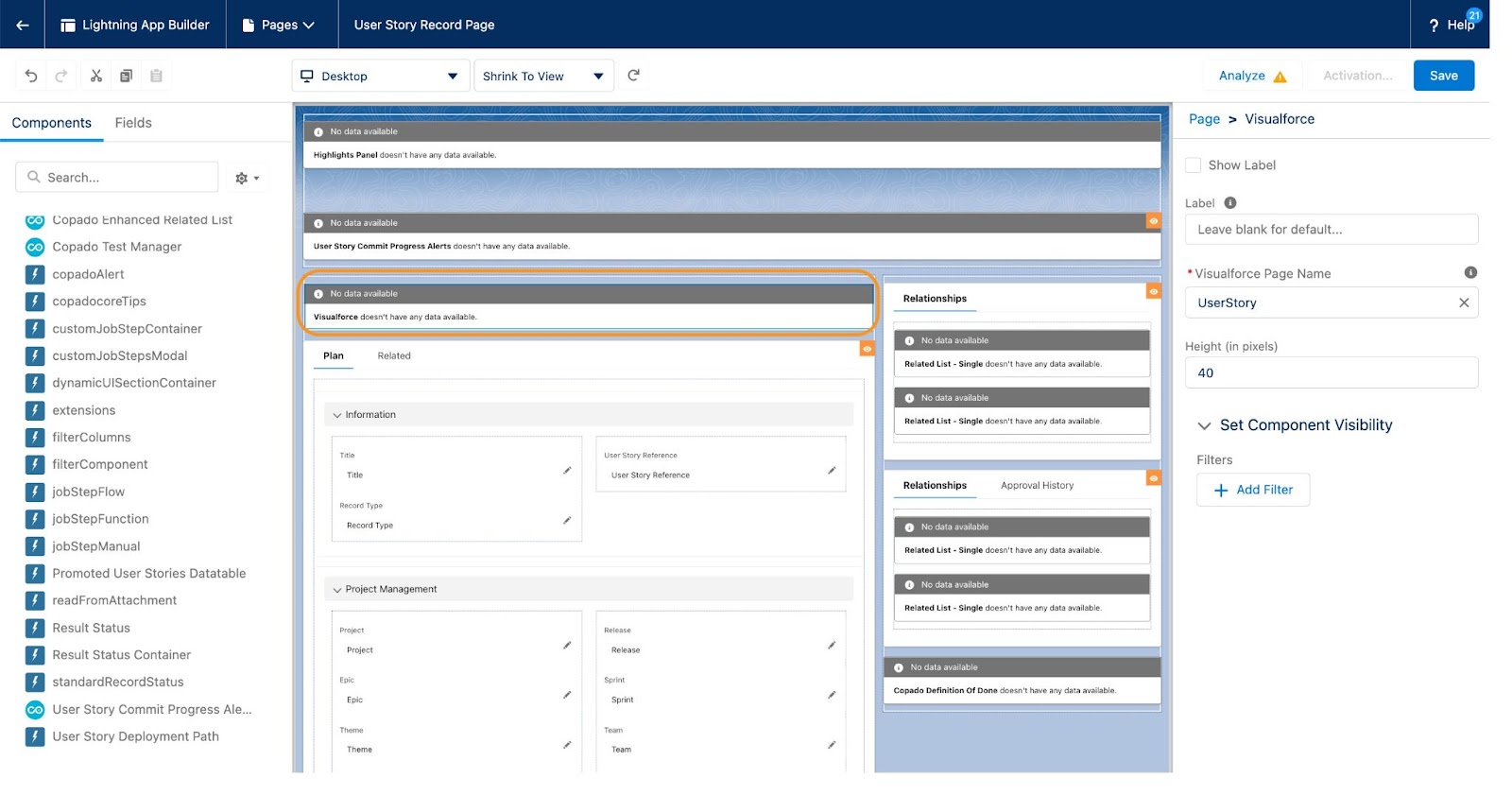Click the Add Filter button
The width and height of the screenshot is (1512, 795).
[1253, 490]
